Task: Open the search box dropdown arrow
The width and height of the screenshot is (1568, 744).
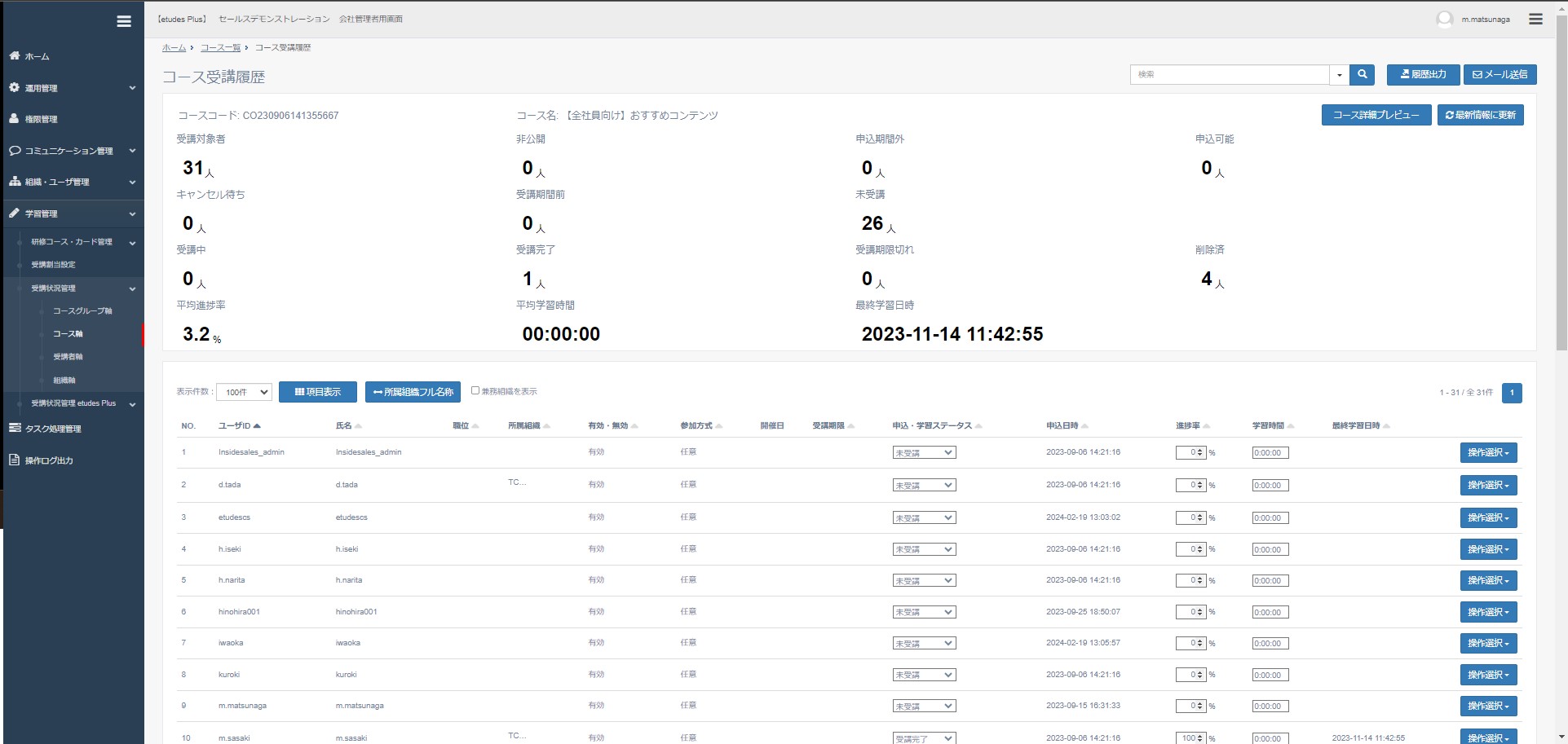Action: pos(1339,74)
